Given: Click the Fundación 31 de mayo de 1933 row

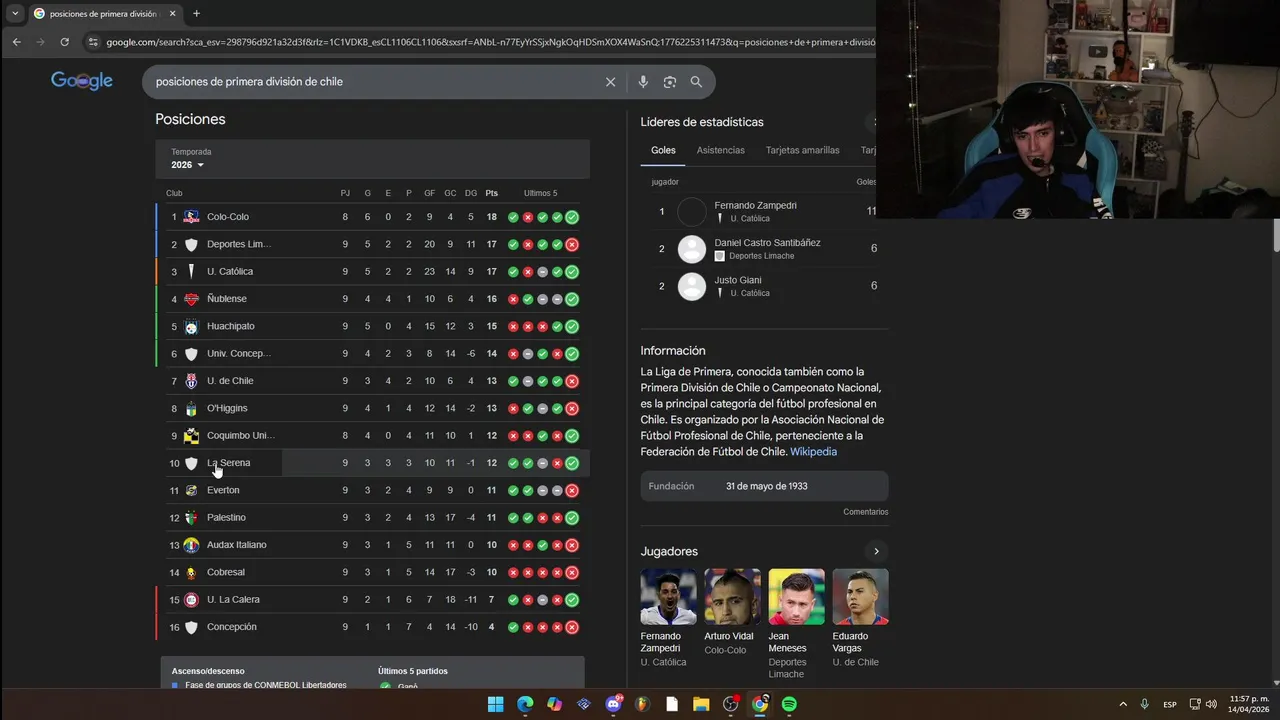Looking at the screenshot, I should tap(764, 486).
